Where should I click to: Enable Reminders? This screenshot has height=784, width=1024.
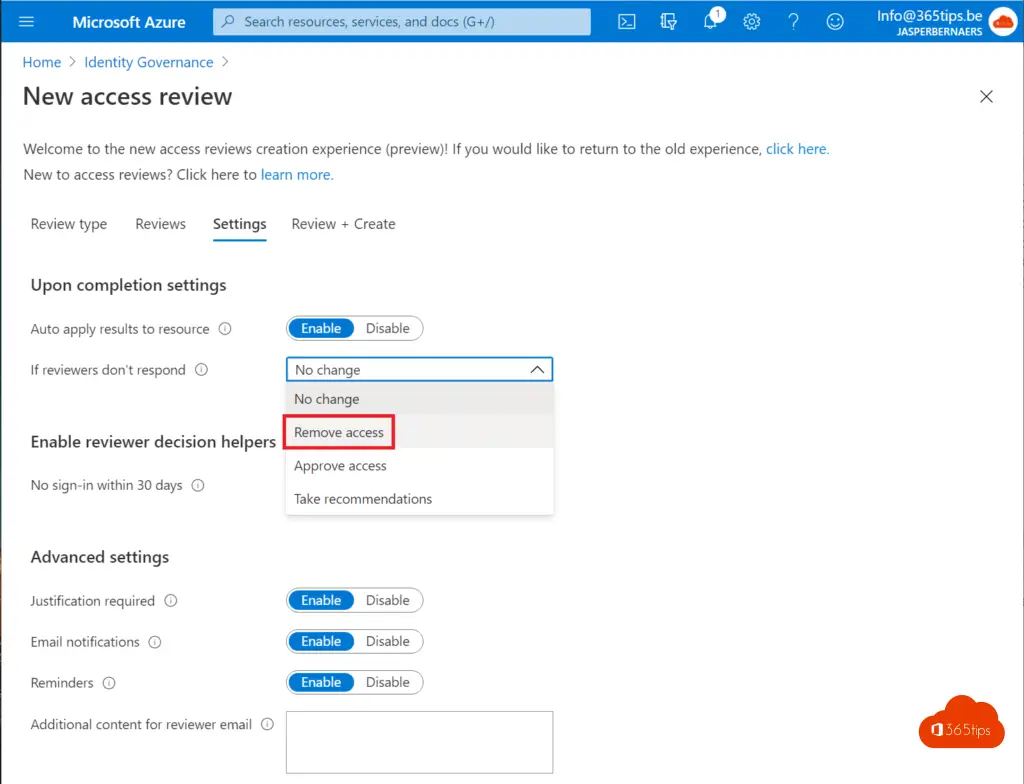coord(321,683)
